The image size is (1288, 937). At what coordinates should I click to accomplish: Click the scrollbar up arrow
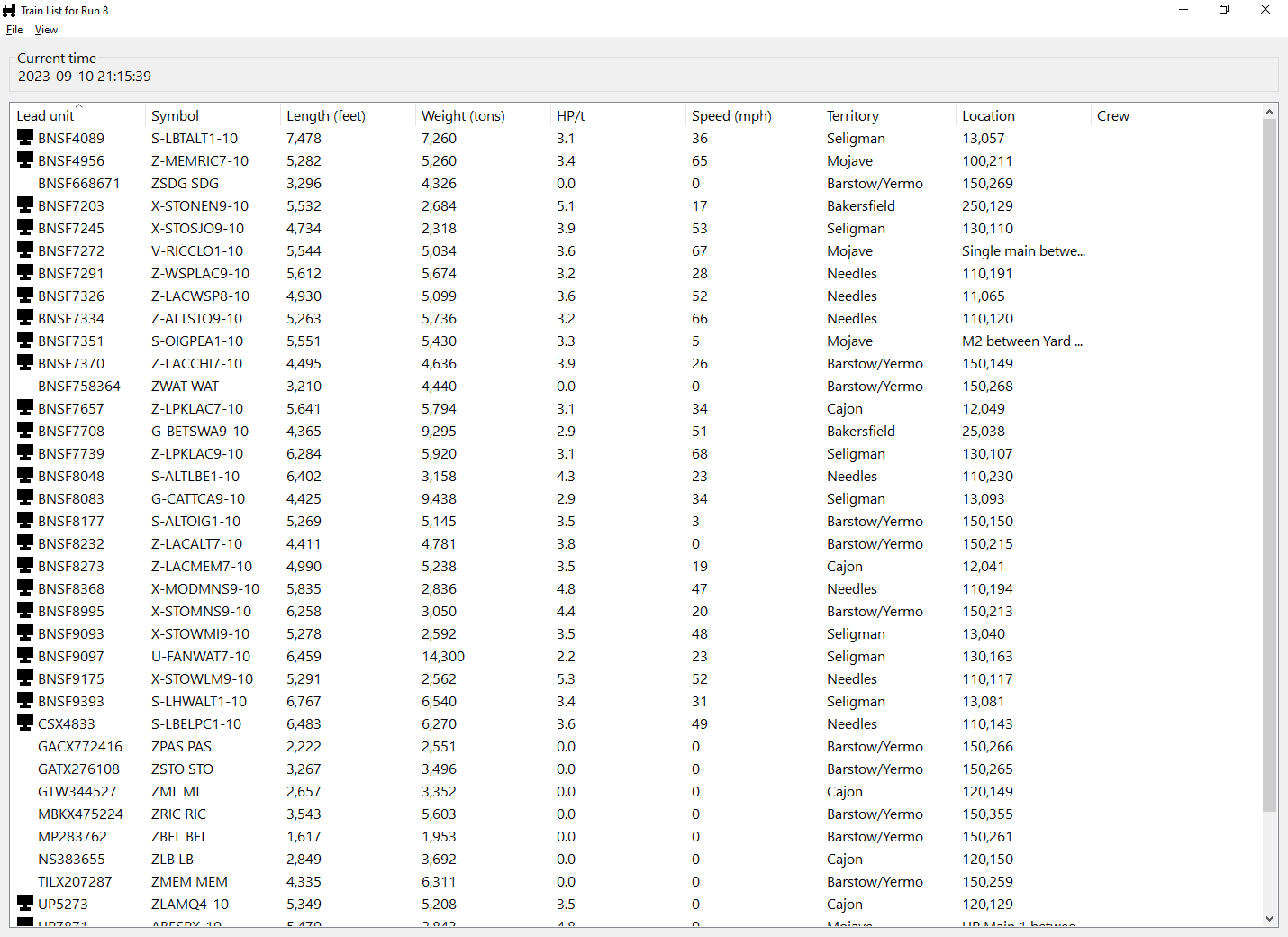click(x=1270, y=113)
